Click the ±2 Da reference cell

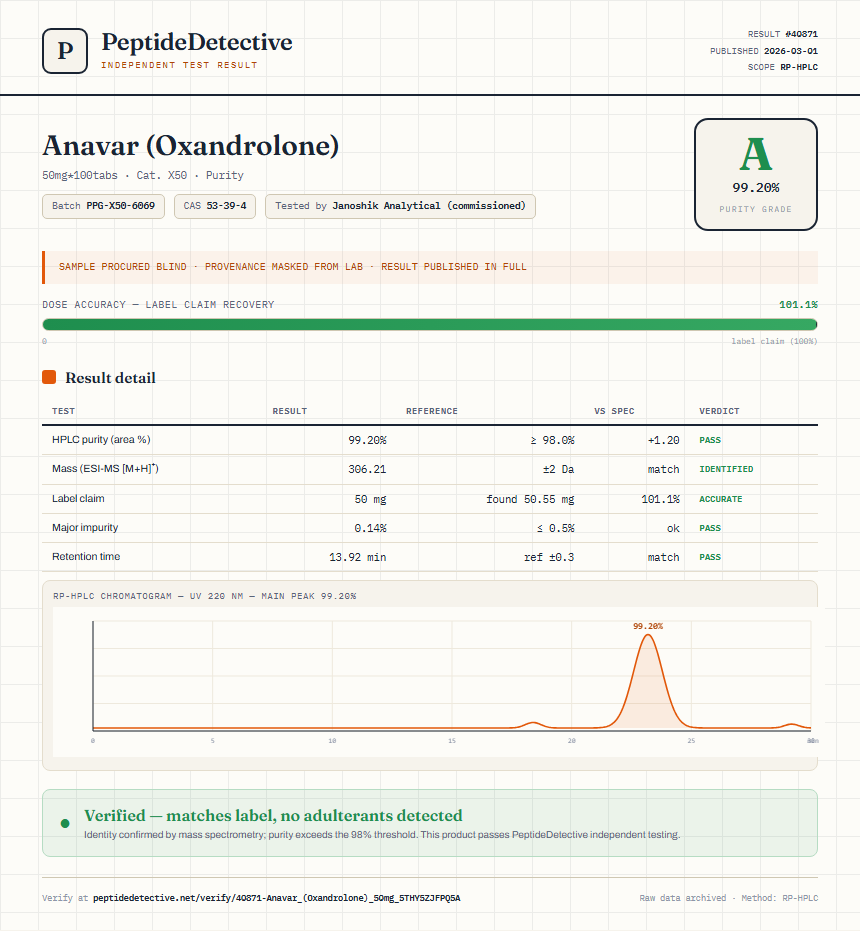coord(558,469)
